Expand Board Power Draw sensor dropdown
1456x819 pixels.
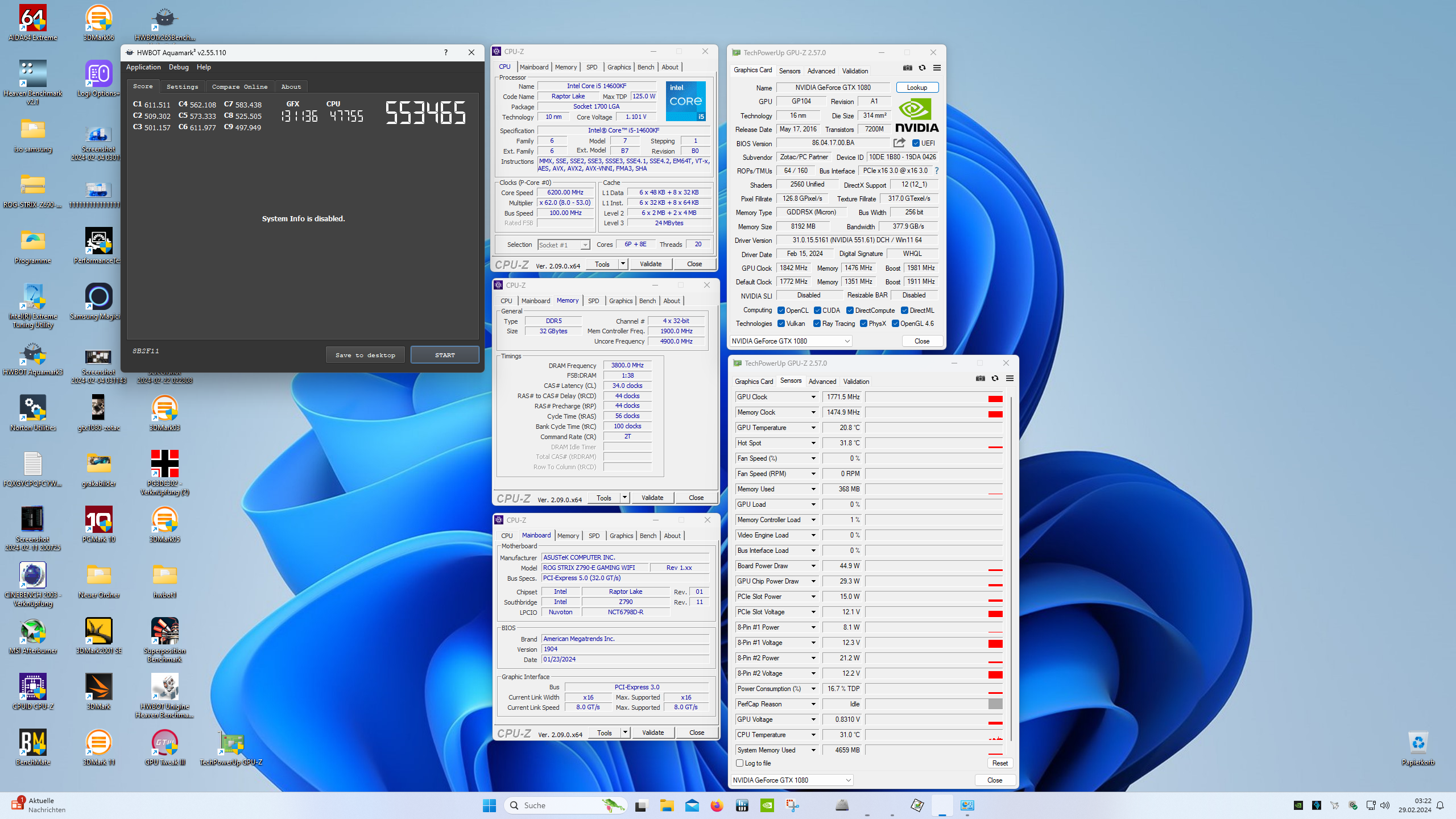(813, 566)
